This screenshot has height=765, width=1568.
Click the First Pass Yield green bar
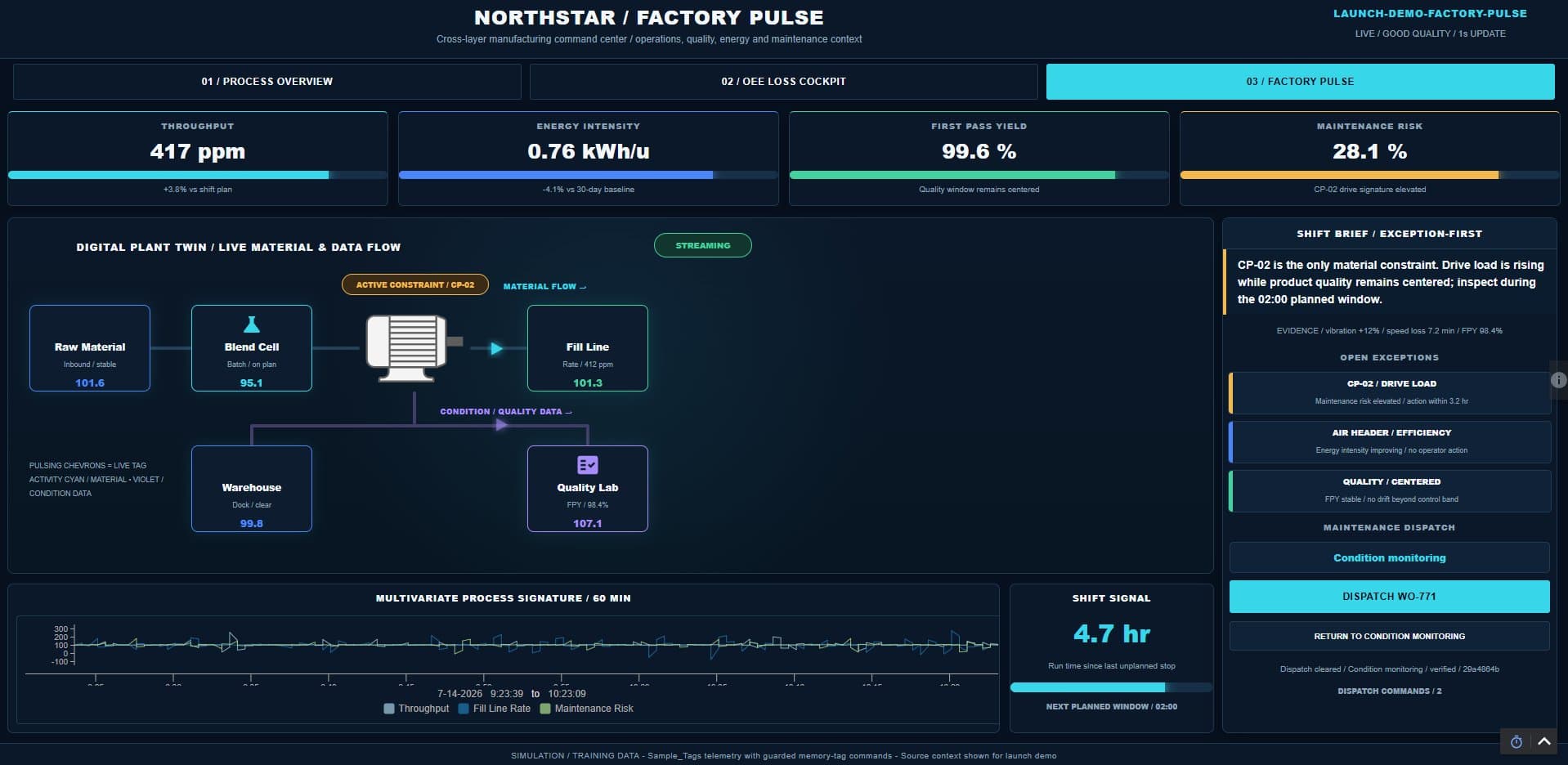[x=979, y=175]
